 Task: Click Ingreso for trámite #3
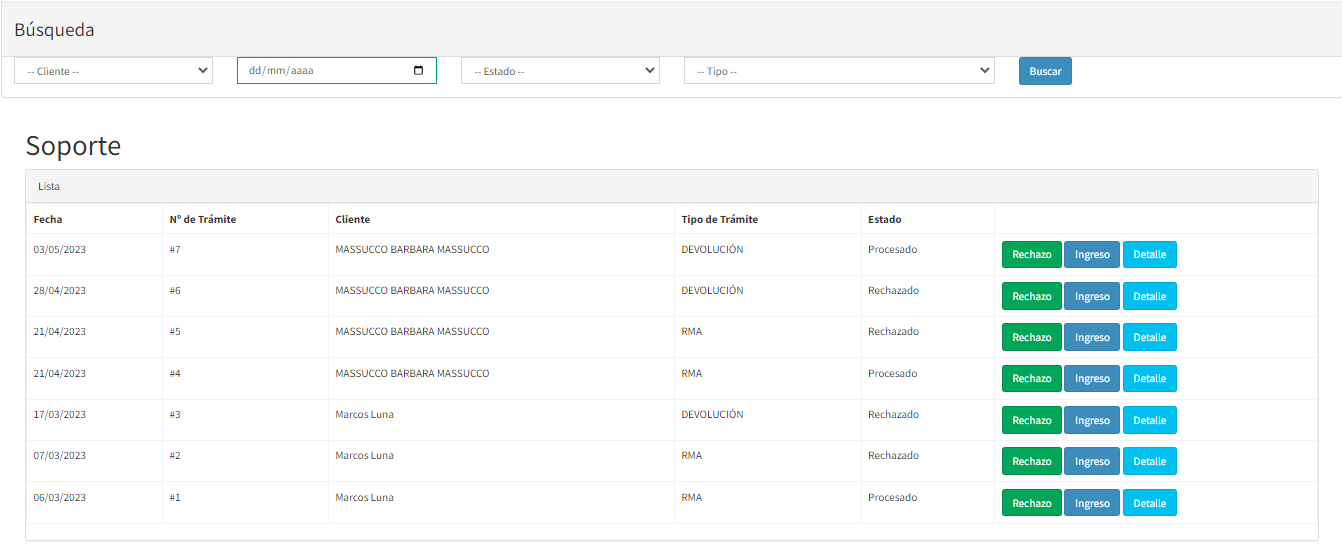[x=1092, y=421]
